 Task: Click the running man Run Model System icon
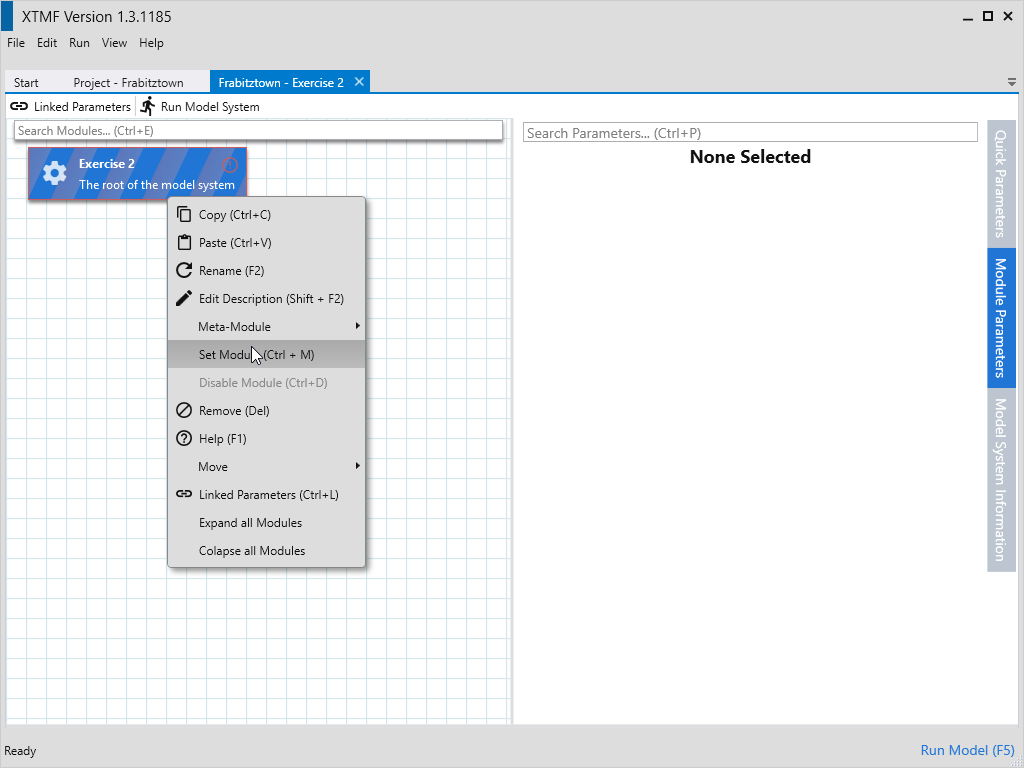tap(148, 107)
